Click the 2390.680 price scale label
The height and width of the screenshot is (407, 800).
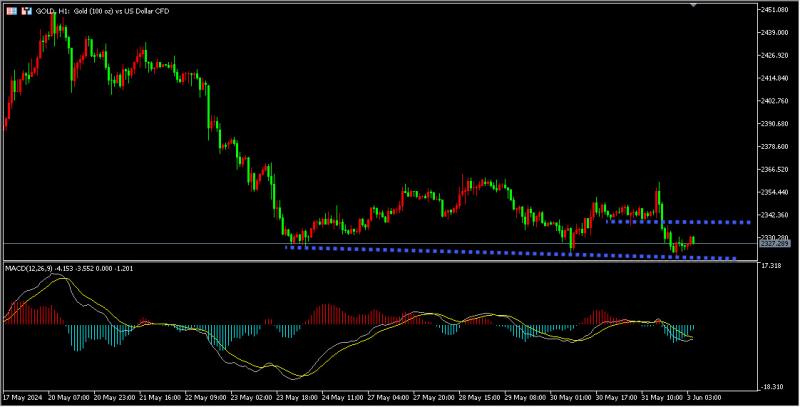tap(775, 124)
